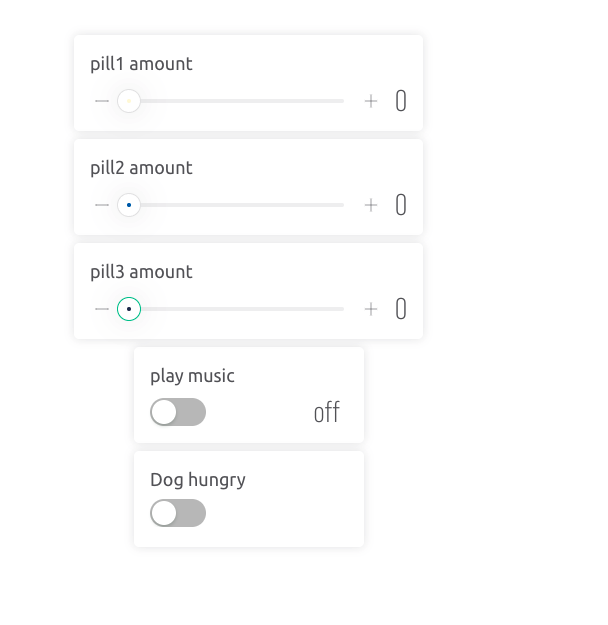Click the pill2 amount value readout
Screen dimensions: 608x625
click(401, 205)
